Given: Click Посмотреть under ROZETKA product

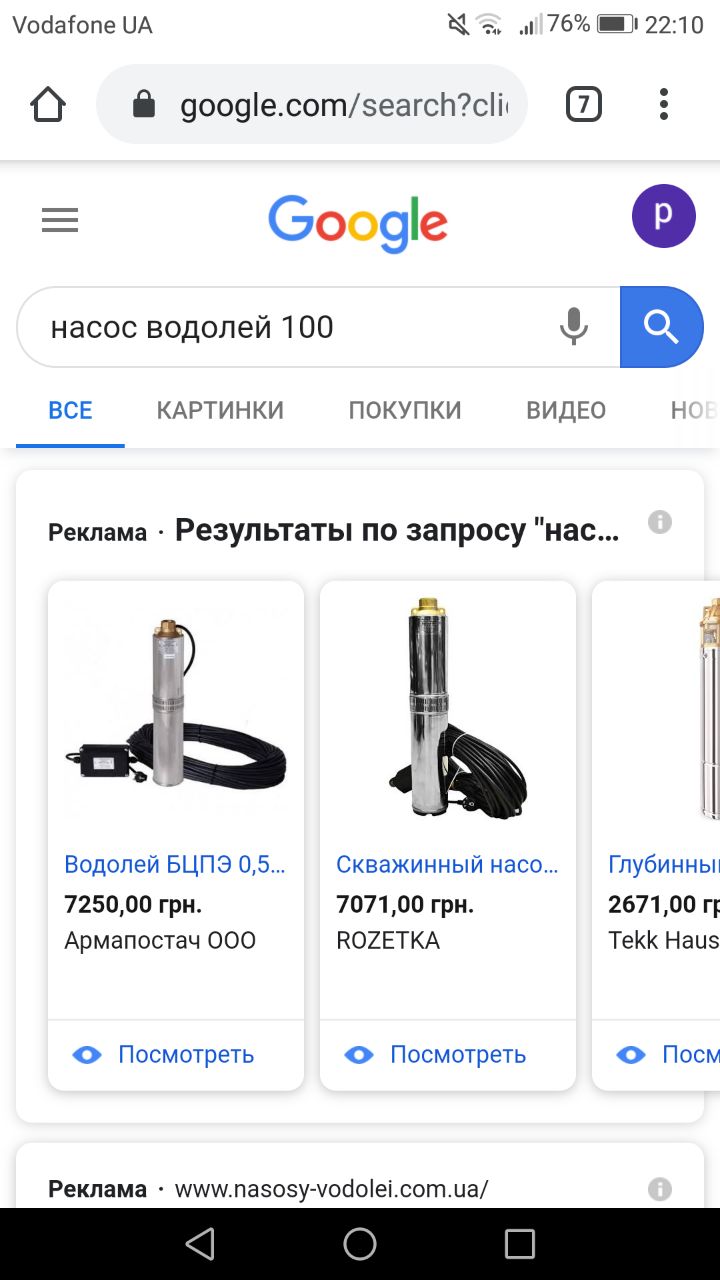Looking at the screenshot, I should click(436, 1054).
